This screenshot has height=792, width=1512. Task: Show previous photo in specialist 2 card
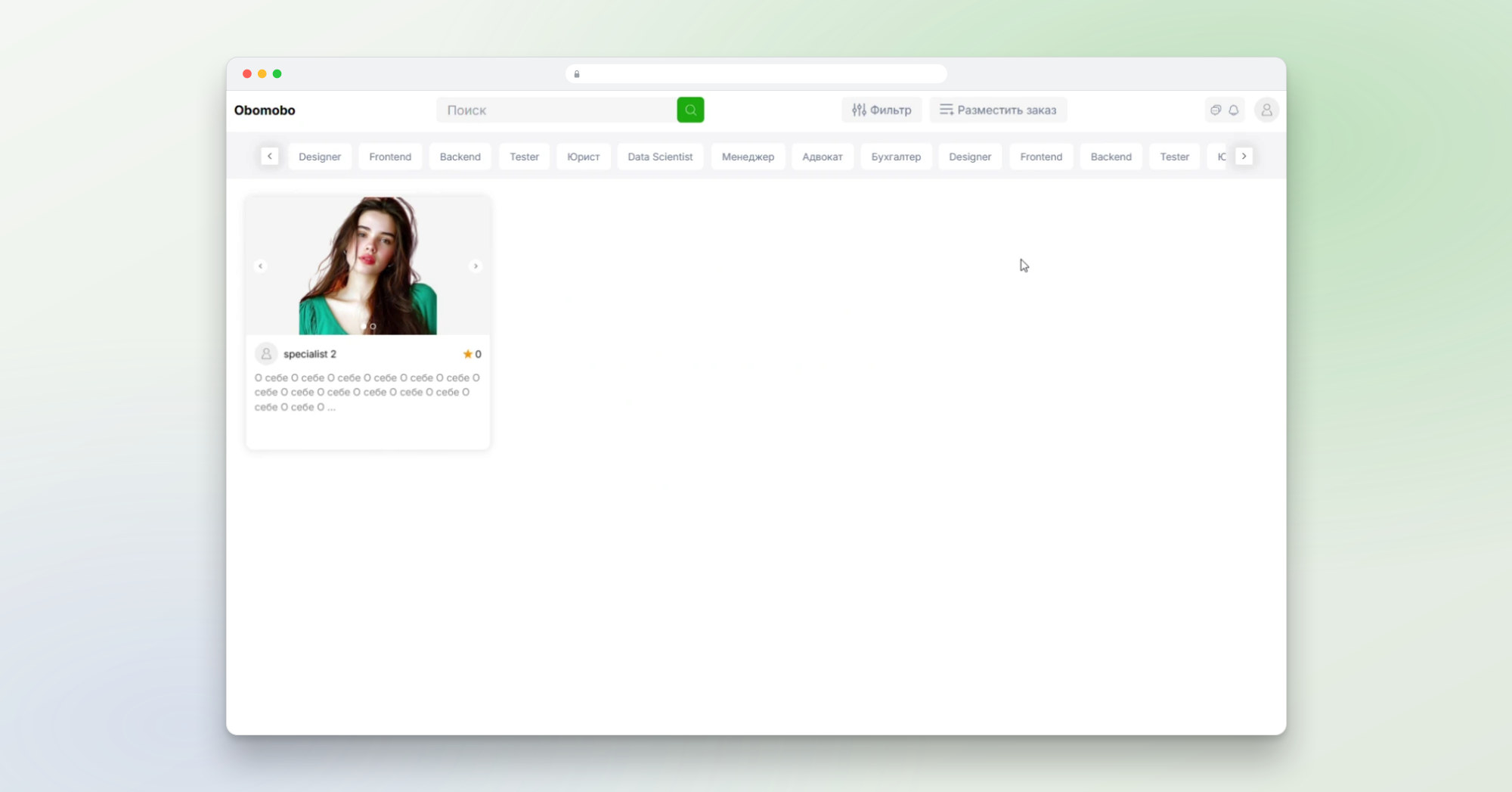tap(261, 266)
